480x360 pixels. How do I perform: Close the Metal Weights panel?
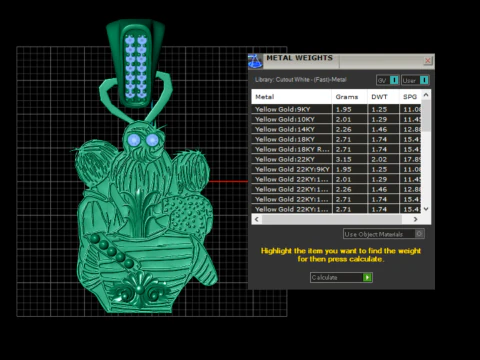[428, 60]
